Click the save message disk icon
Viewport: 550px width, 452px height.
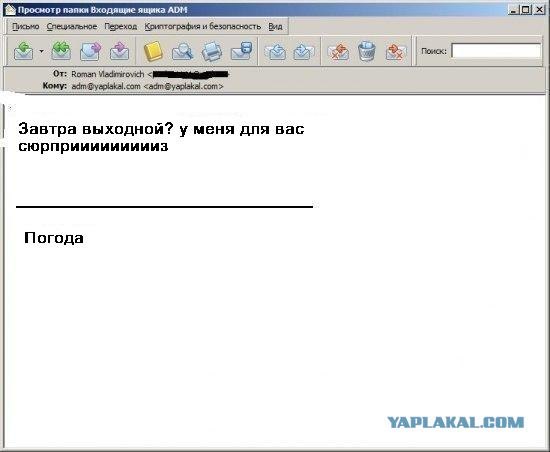[241, 51]
